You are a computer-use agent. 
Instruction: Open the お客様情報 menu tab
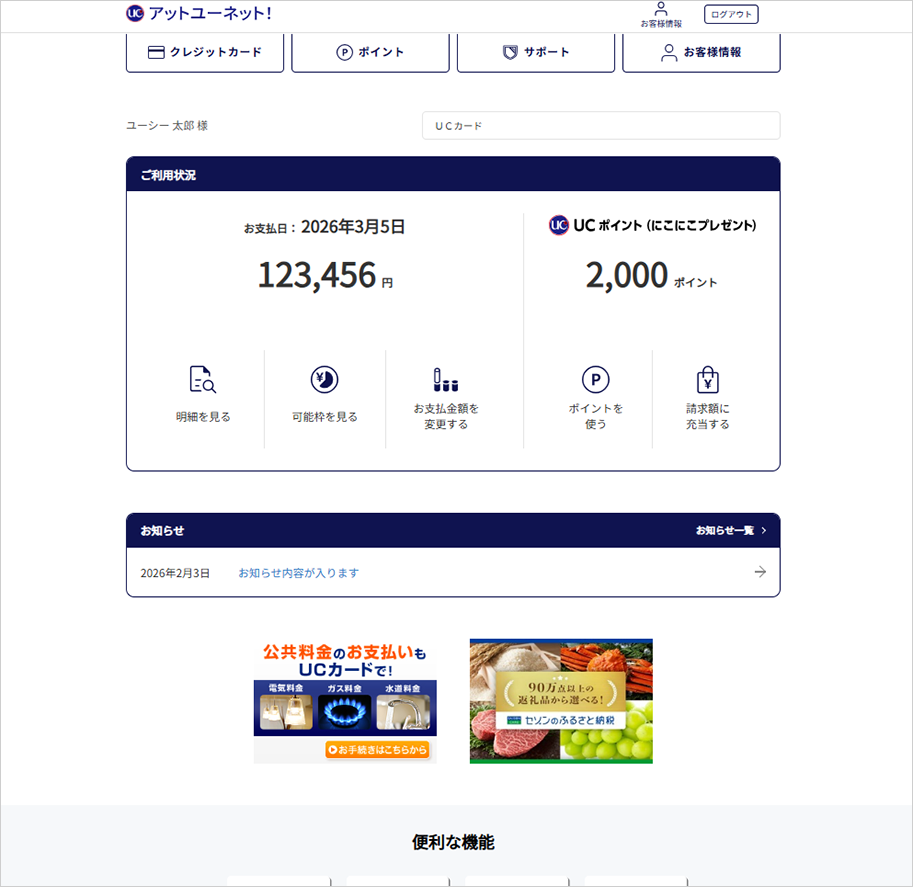point(701,52)
